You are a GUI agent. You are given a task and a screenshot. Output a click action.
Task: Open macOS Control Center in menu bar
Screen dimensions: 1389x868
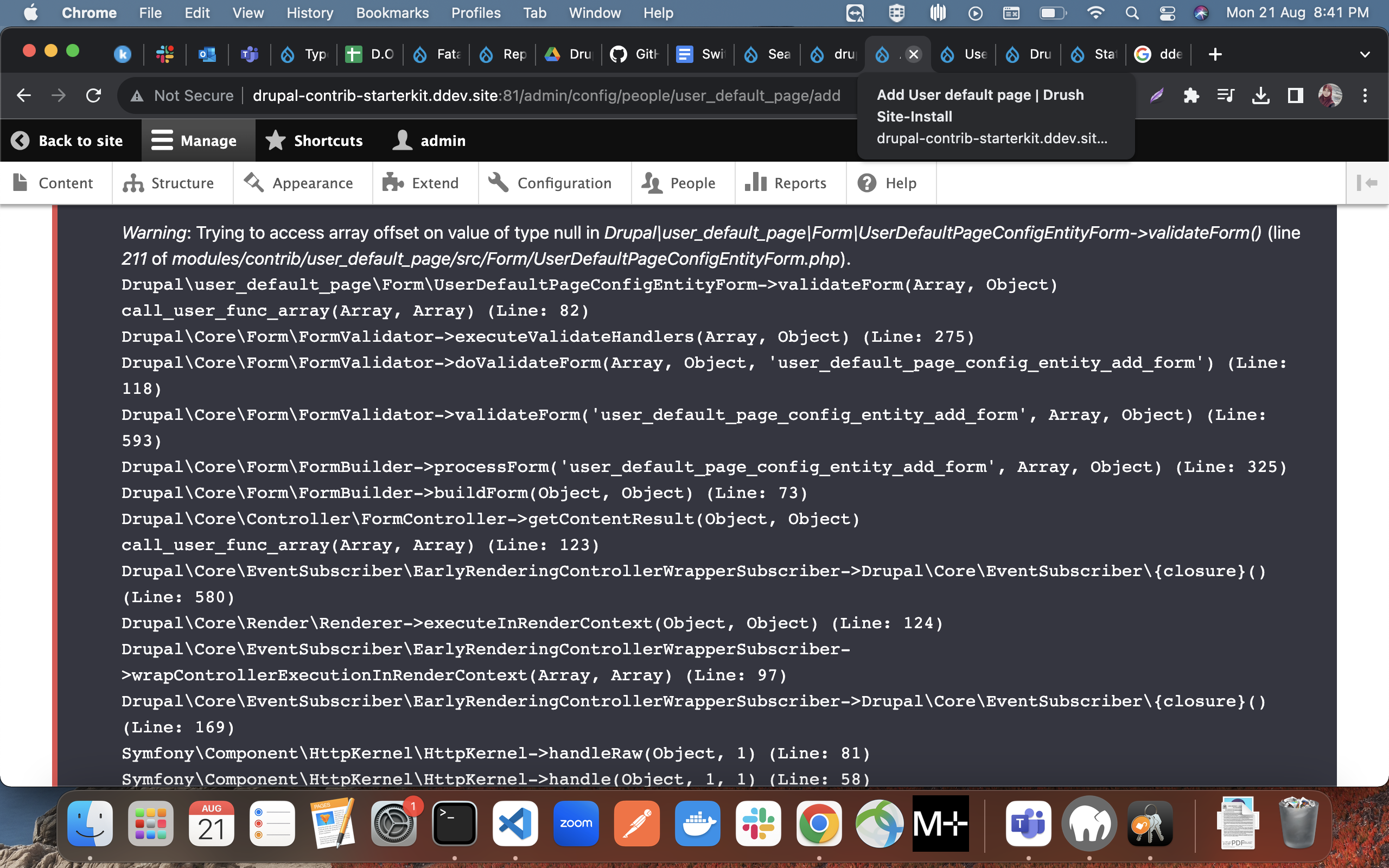[x=1167, y=12]
